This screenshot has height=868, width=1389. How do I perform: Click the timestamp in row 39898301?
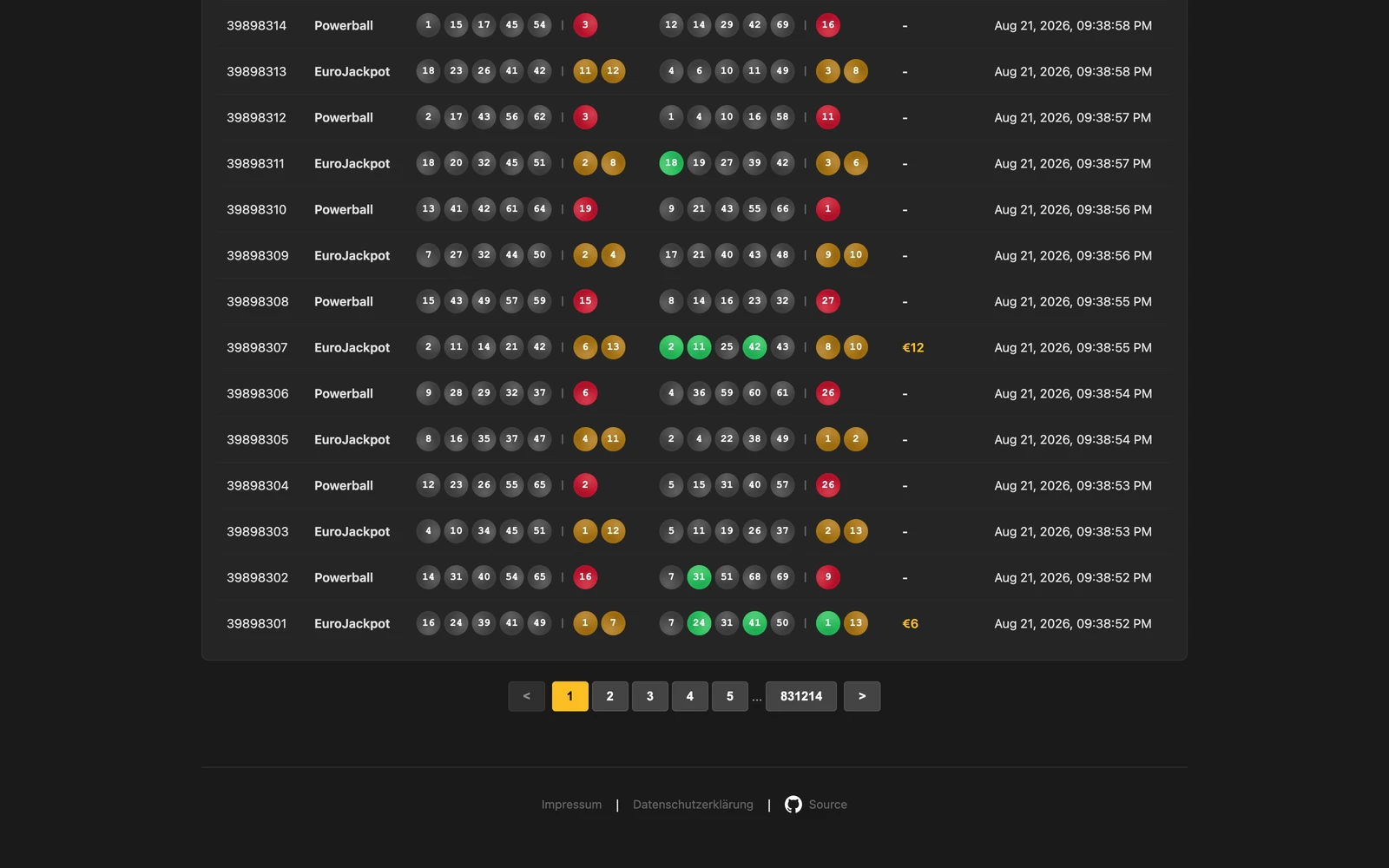(1073, 623)
